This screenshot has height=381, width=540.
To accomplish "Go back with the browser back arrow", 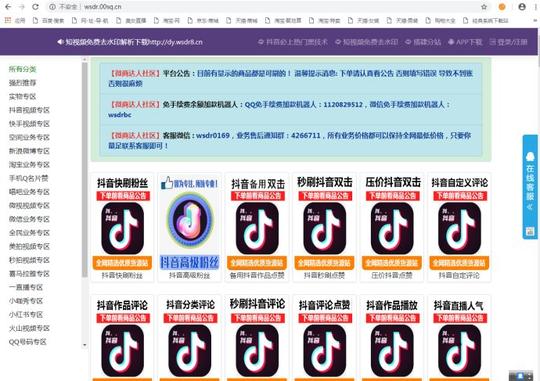I will 8,7.
